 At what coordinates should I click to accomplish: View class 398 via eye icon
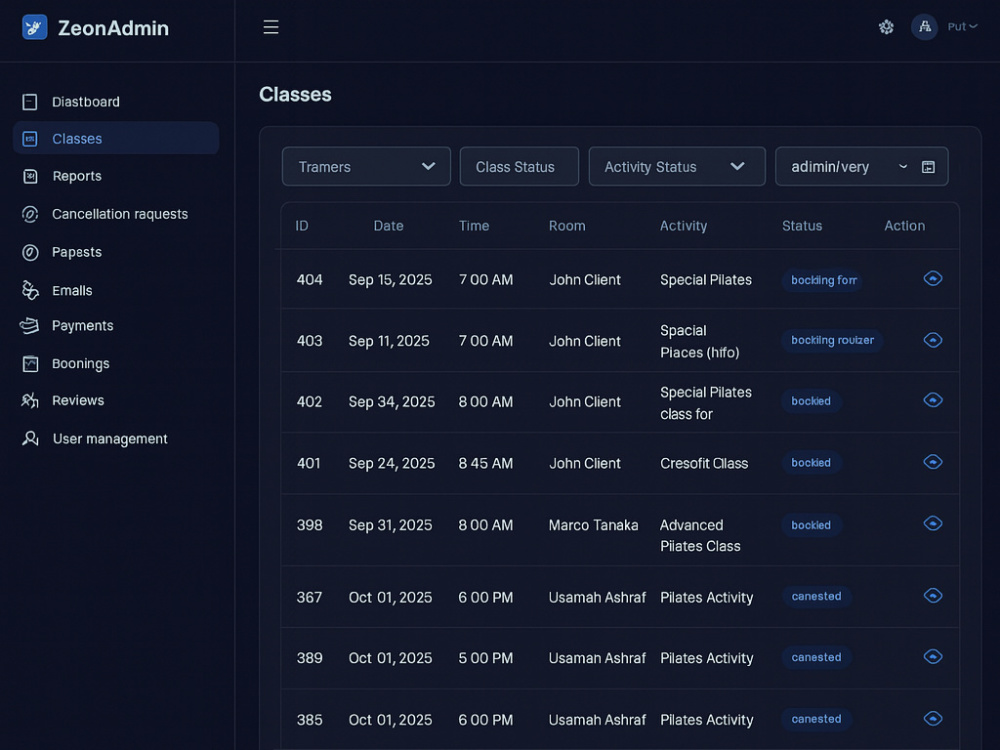[x=933, y=524]
